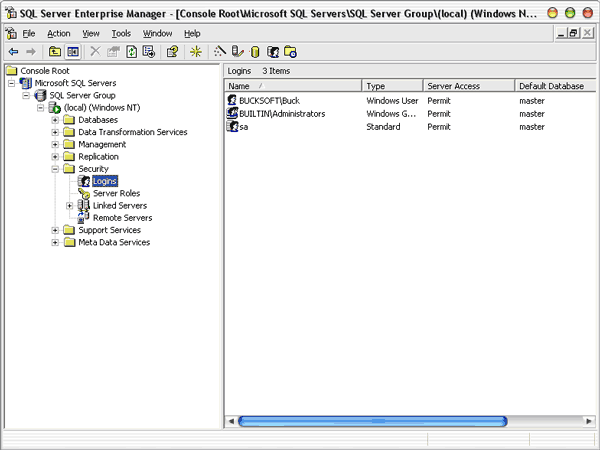Click 'Windows User' type cell

[x=392, y=101]
